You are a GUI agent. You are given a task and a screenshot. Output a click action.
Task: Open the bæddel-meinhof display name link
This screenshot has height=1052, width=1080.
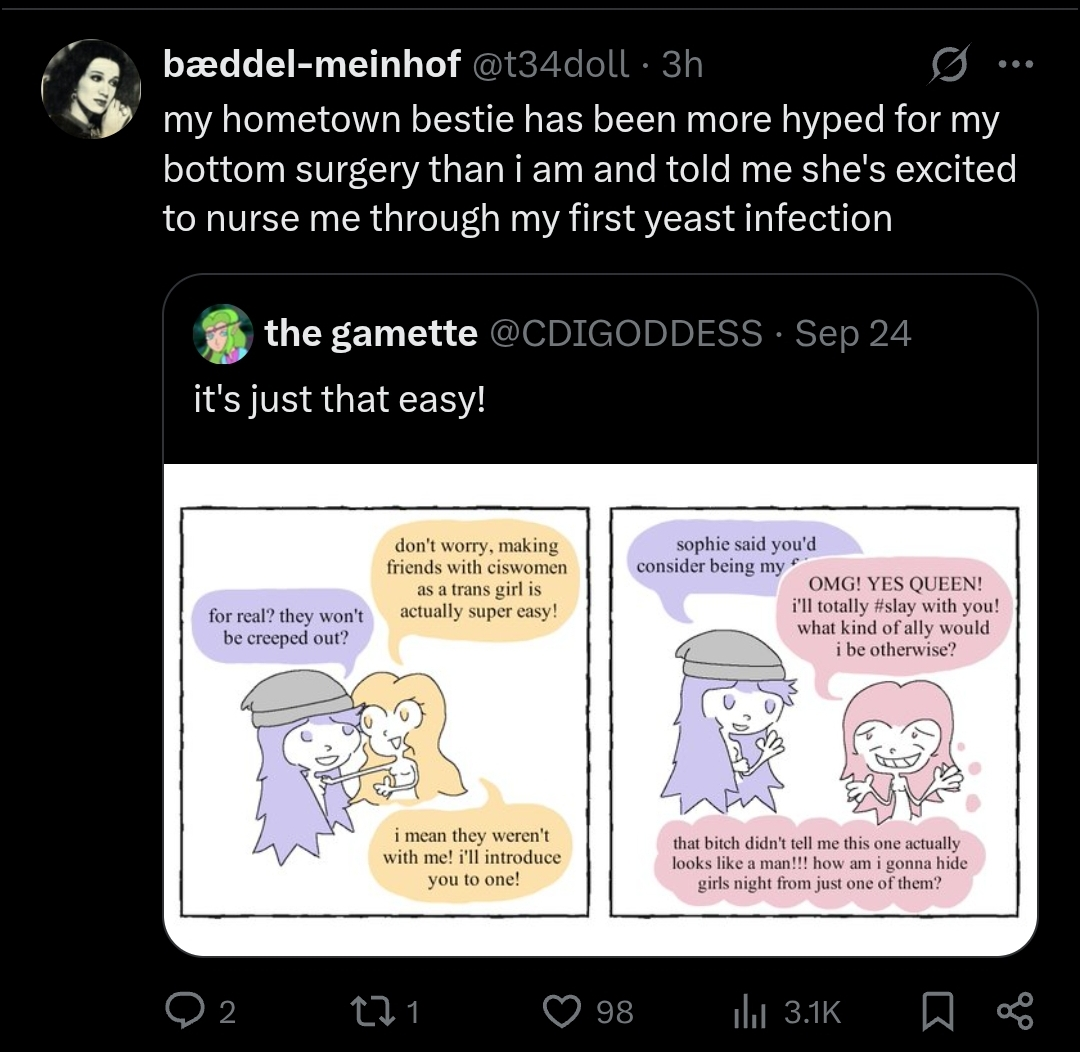[x=312, y=65]
